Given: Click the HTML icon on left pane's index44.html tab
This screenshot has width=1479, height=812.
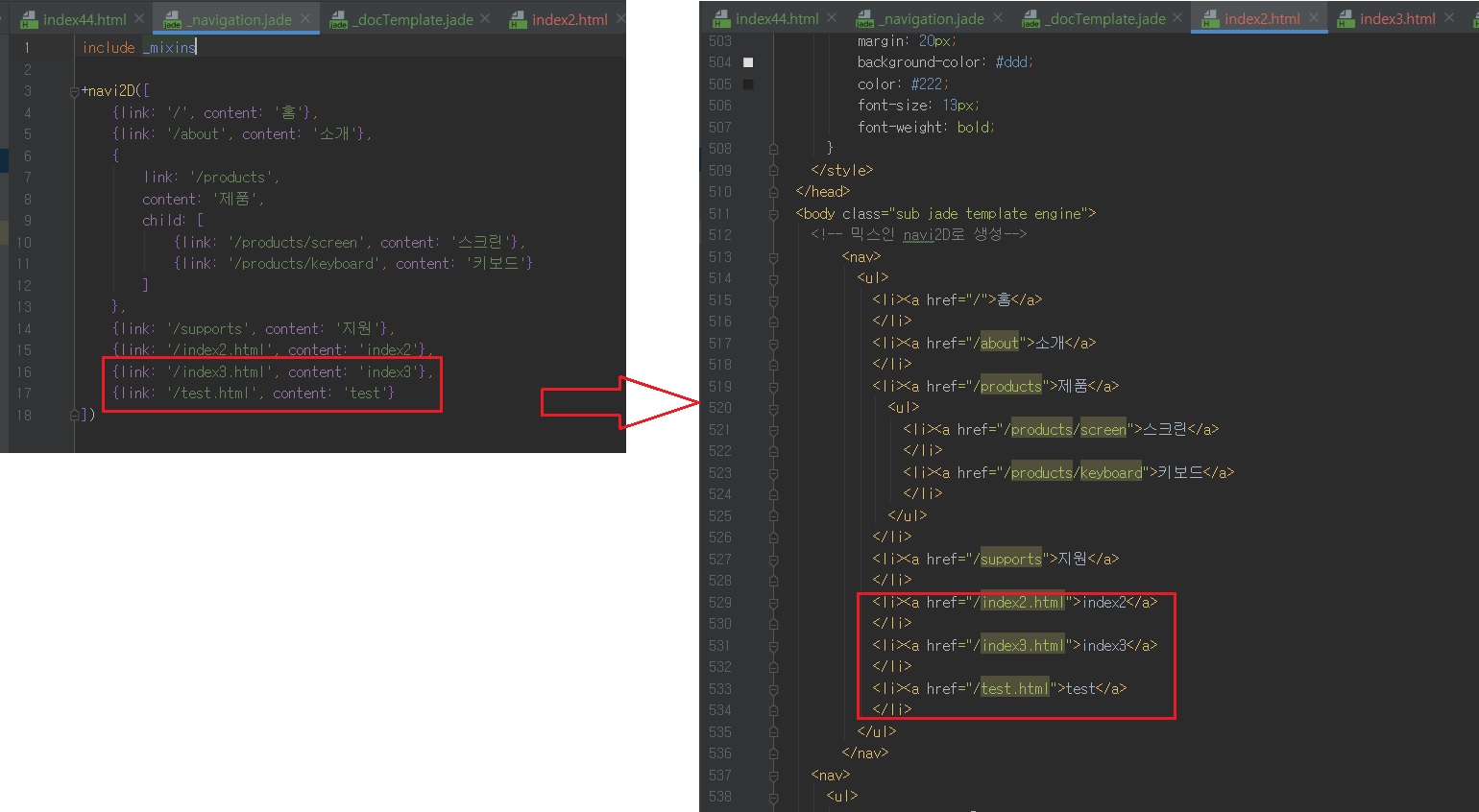Looking at the screenshot, I should (29, 20).
